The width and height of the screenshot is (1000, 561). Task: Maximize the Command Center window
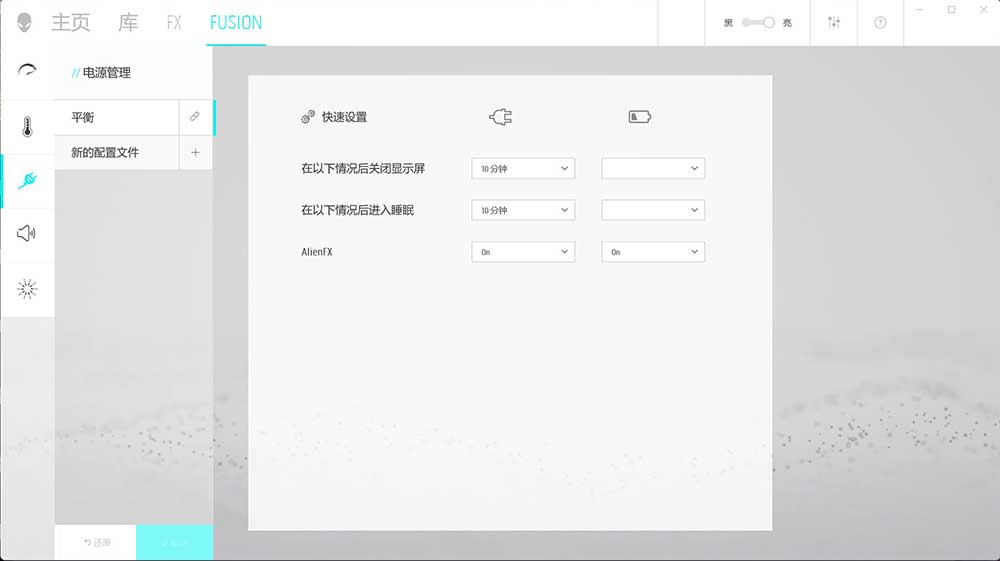coord(952,10)
